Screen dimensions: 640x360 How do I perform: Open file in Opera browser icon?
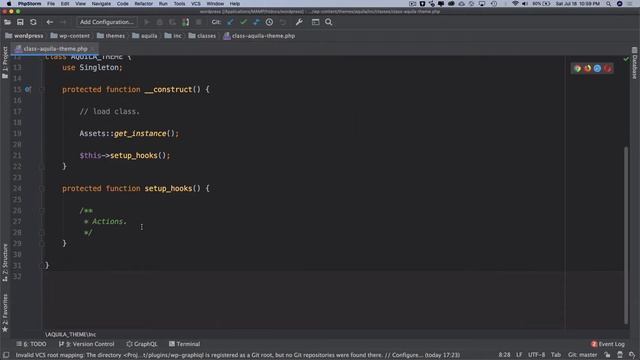tap(607, 69)
